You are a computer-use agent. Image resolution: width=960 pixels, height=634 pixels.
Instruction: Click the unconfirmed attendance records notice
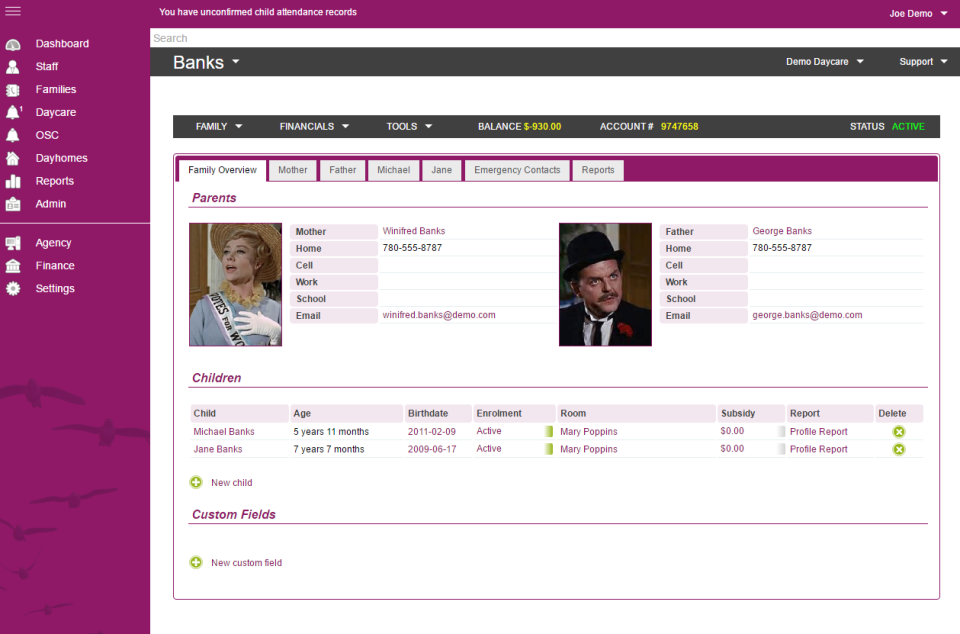258,12
